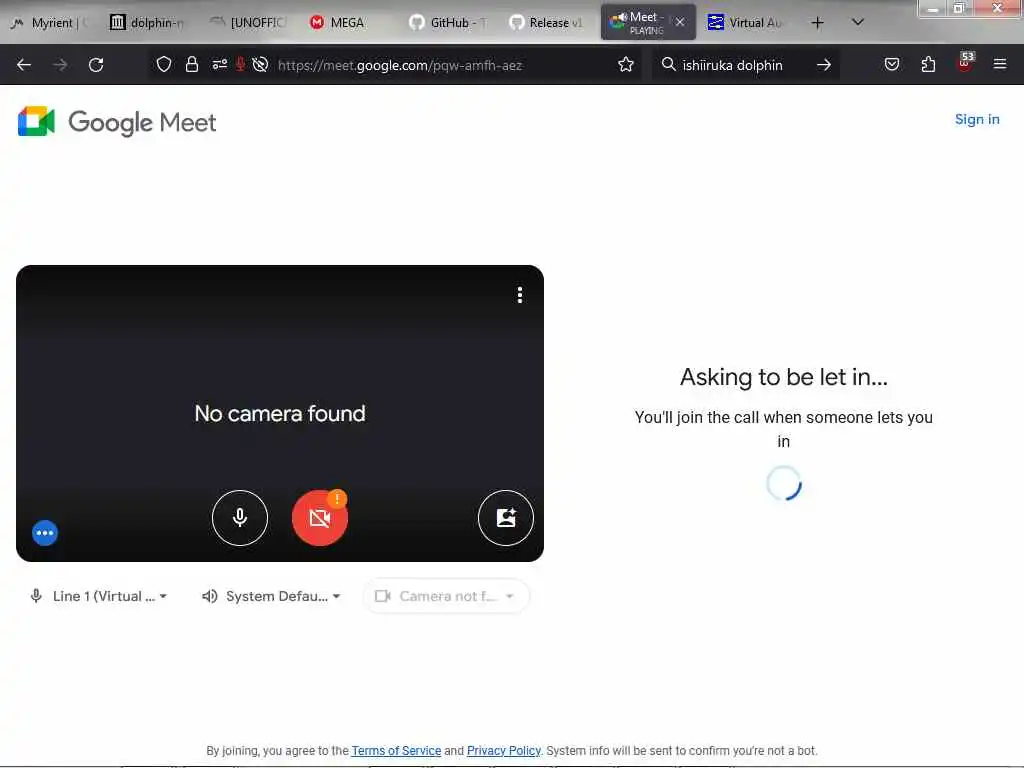Click the search field with 'ishiiruka dolphin'
Image resolution: width=1024 pixels, height=768 pixels.
(x=732, y=65)
